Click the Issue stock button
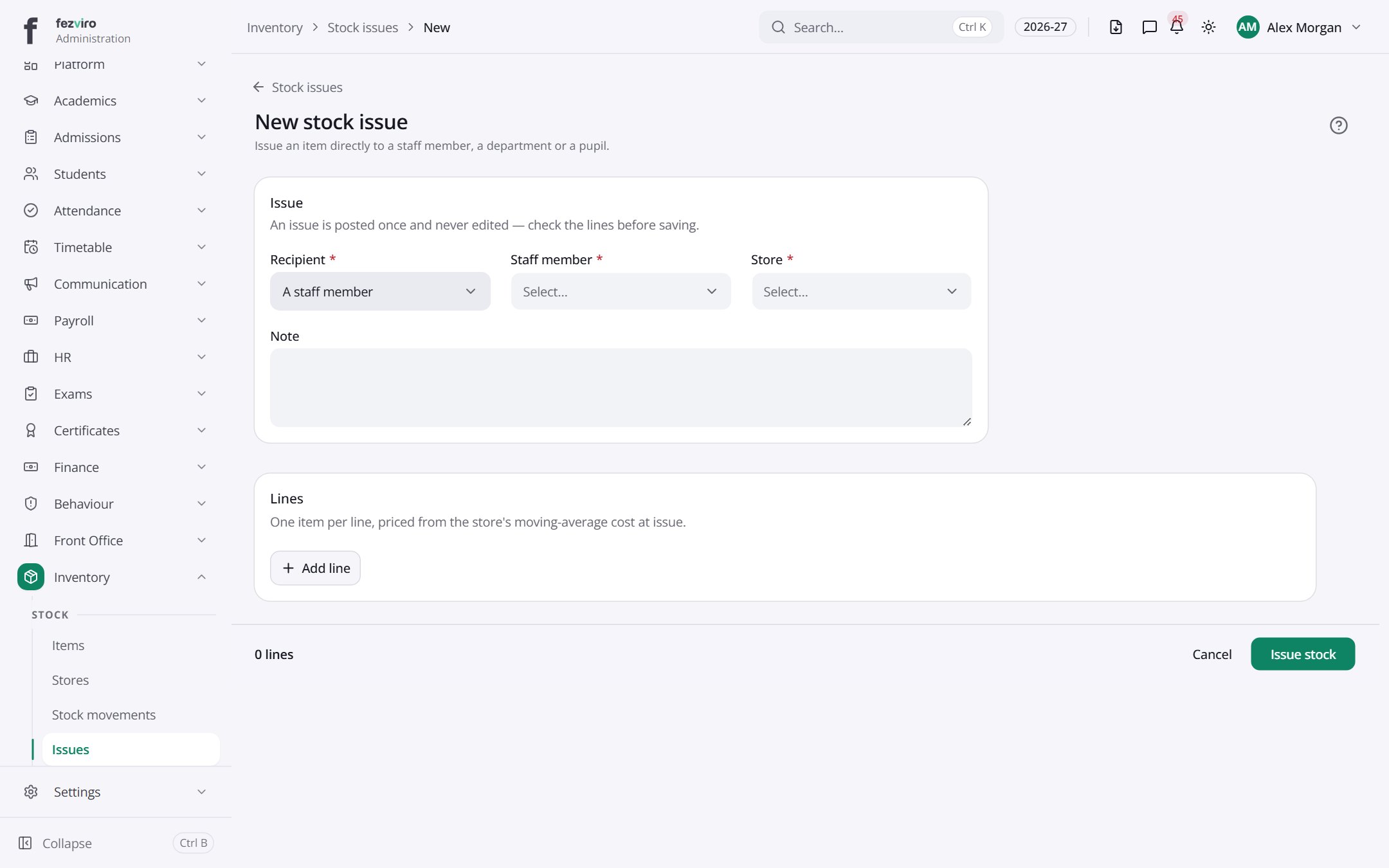This screenshot has width=1389, height=868. (1303, 654)
